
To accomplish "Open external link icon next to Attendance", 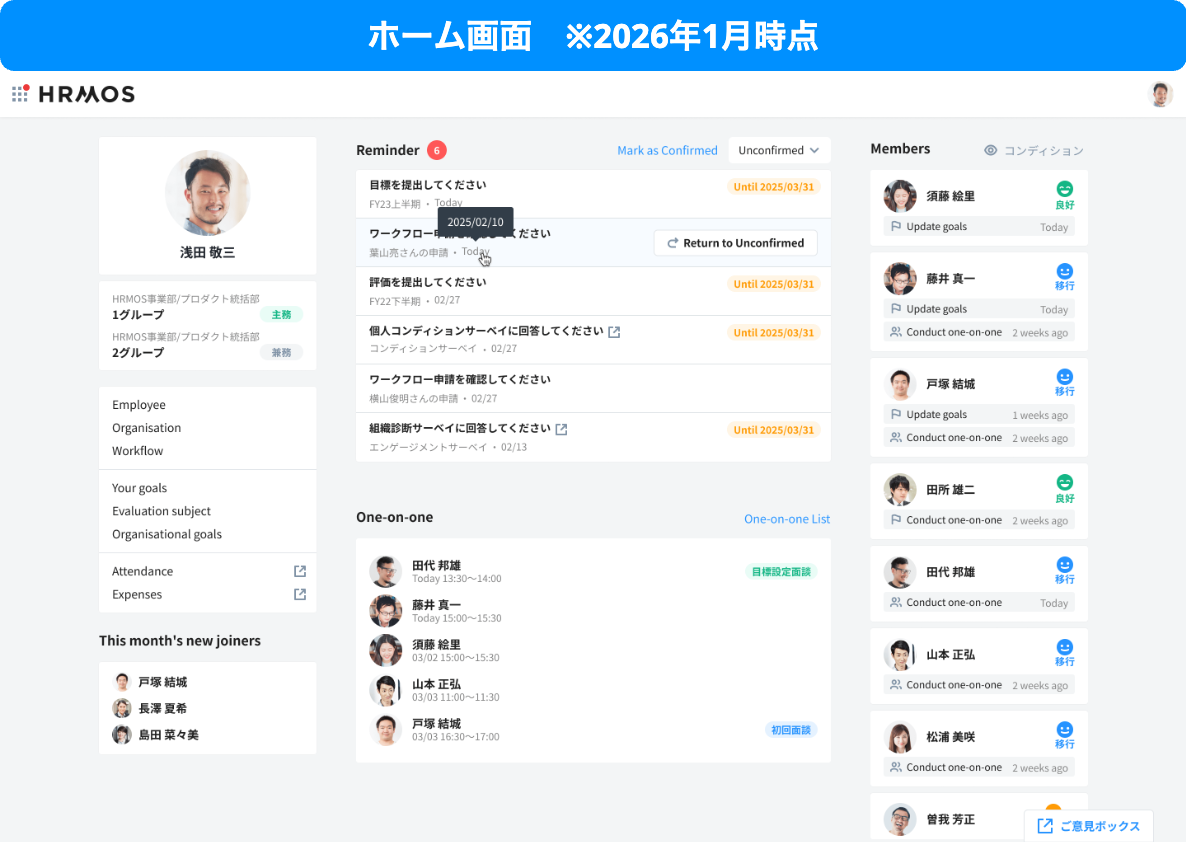I will pos(299,571).
